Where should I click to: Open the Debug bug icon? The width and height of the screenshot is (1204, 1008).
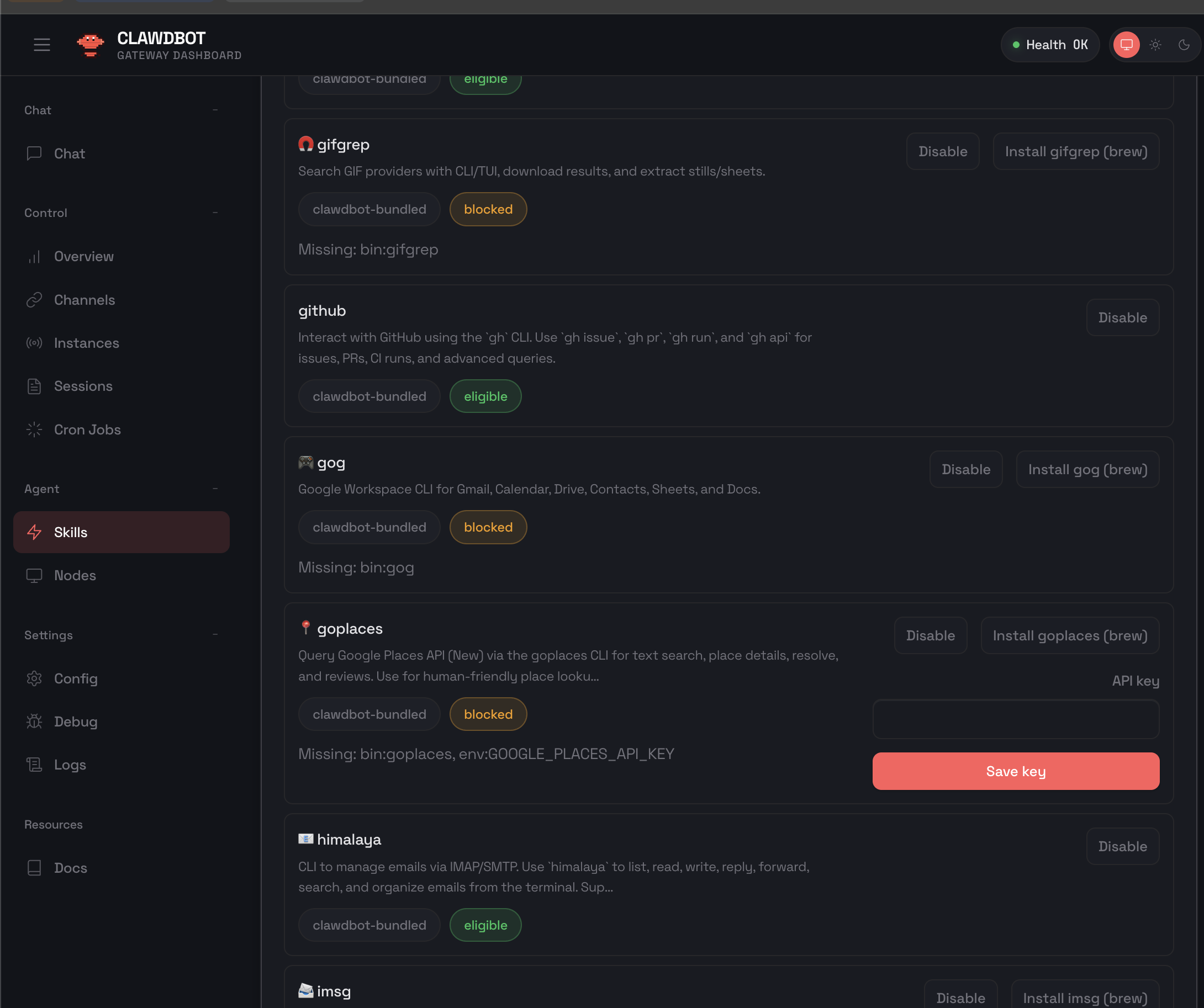point(34,721)
